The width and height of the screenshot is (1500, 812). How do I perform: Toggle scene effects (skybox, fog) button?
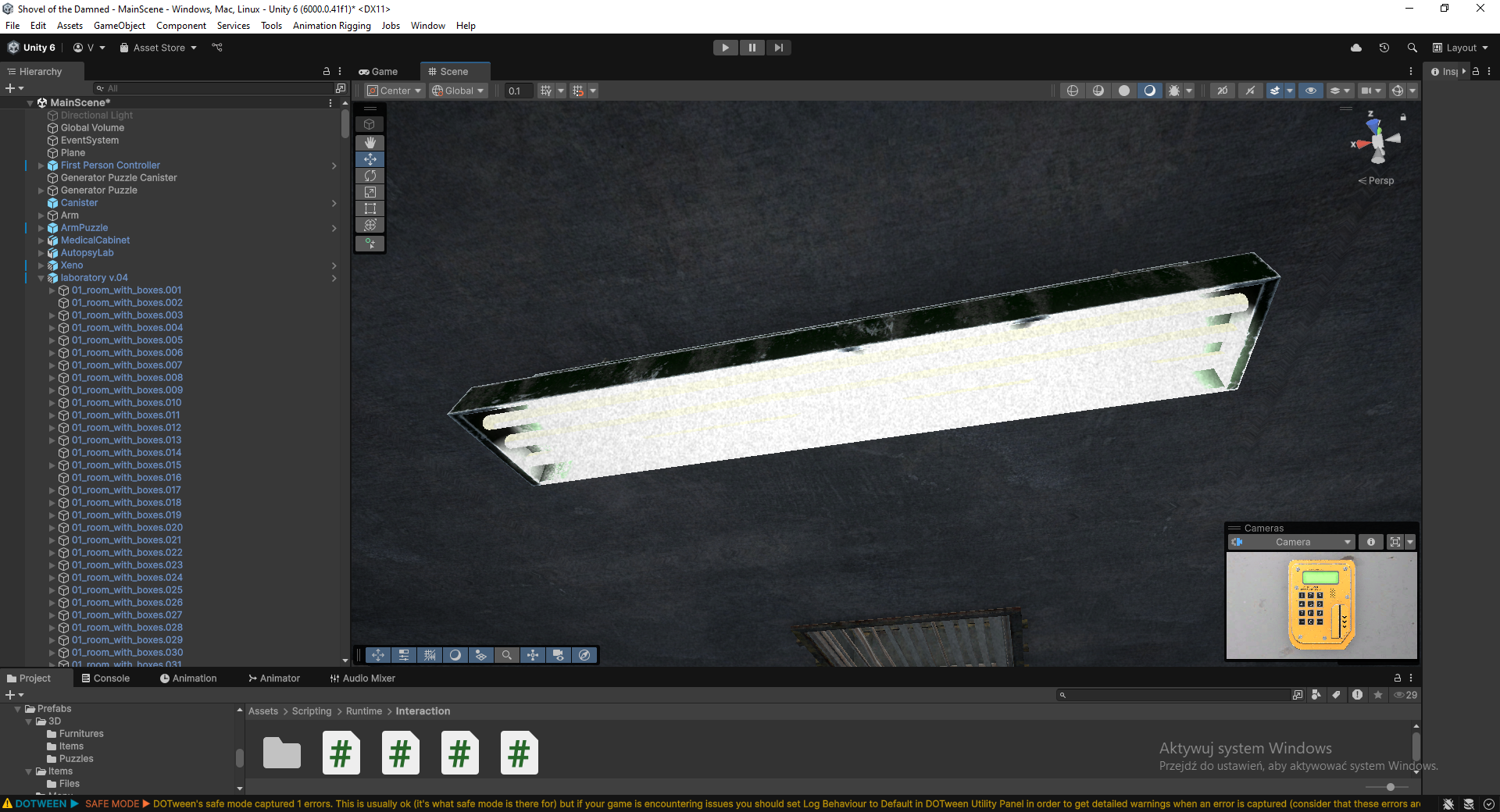click(x=1275, y=91)
